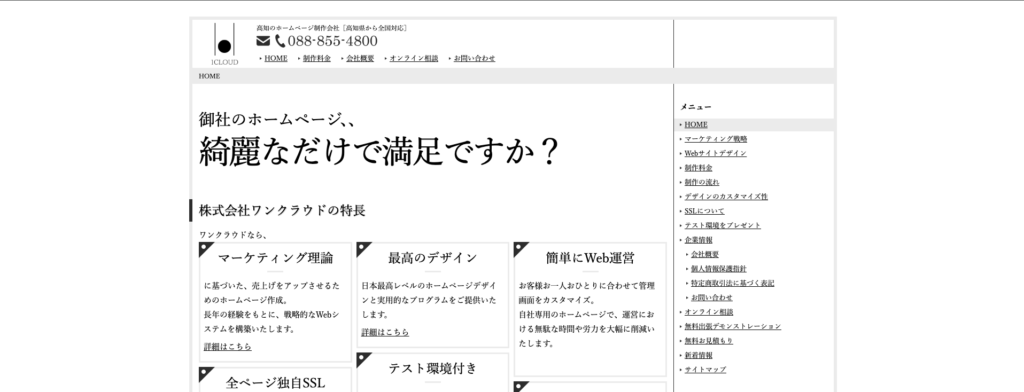This screenshot has width=1024, height=392.
Task: Open 会社概要 under 企業情報 in sidebar
Action: tap(705, 254)
